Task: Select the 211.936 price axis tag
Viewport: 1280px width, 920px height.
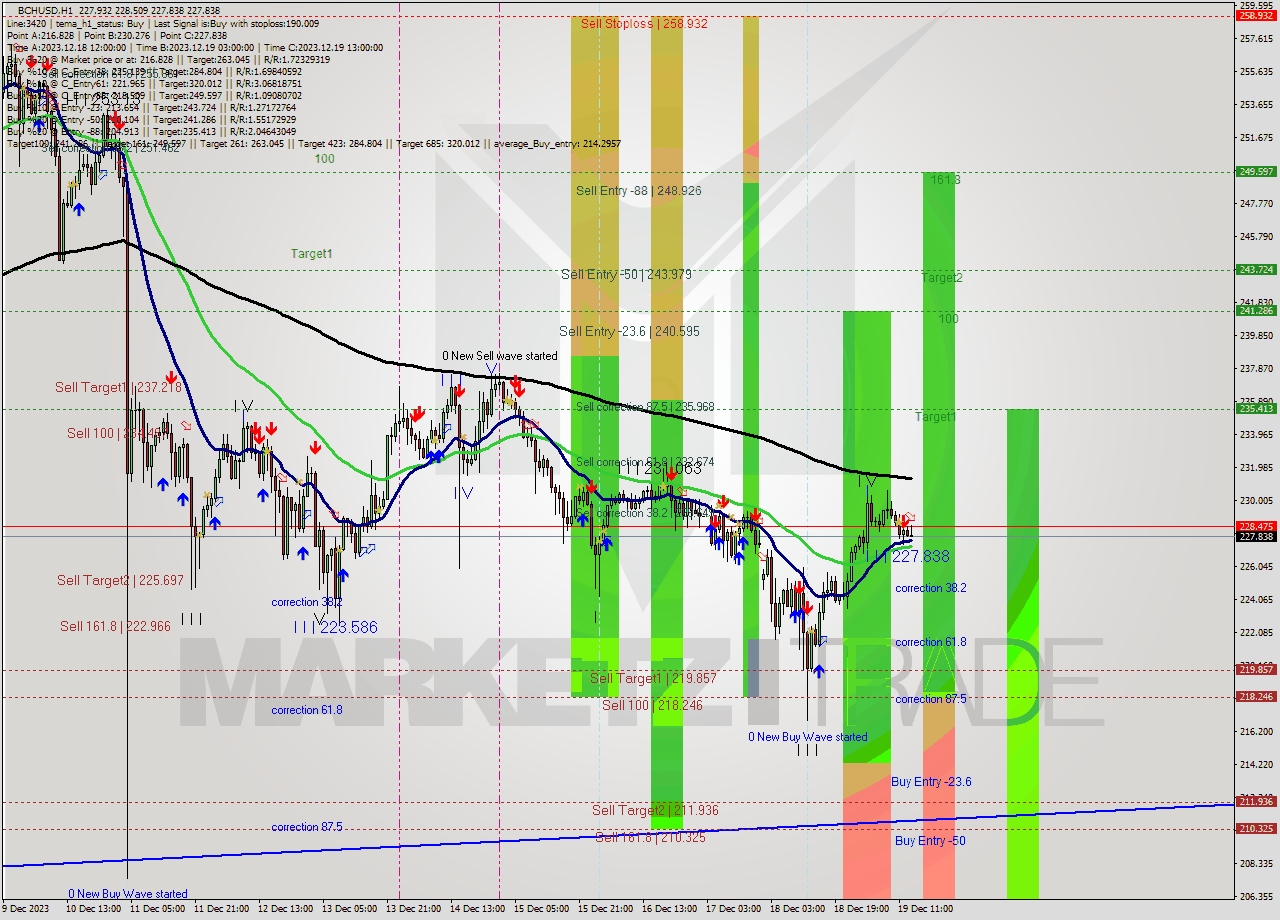Action: coord(1256,801)
